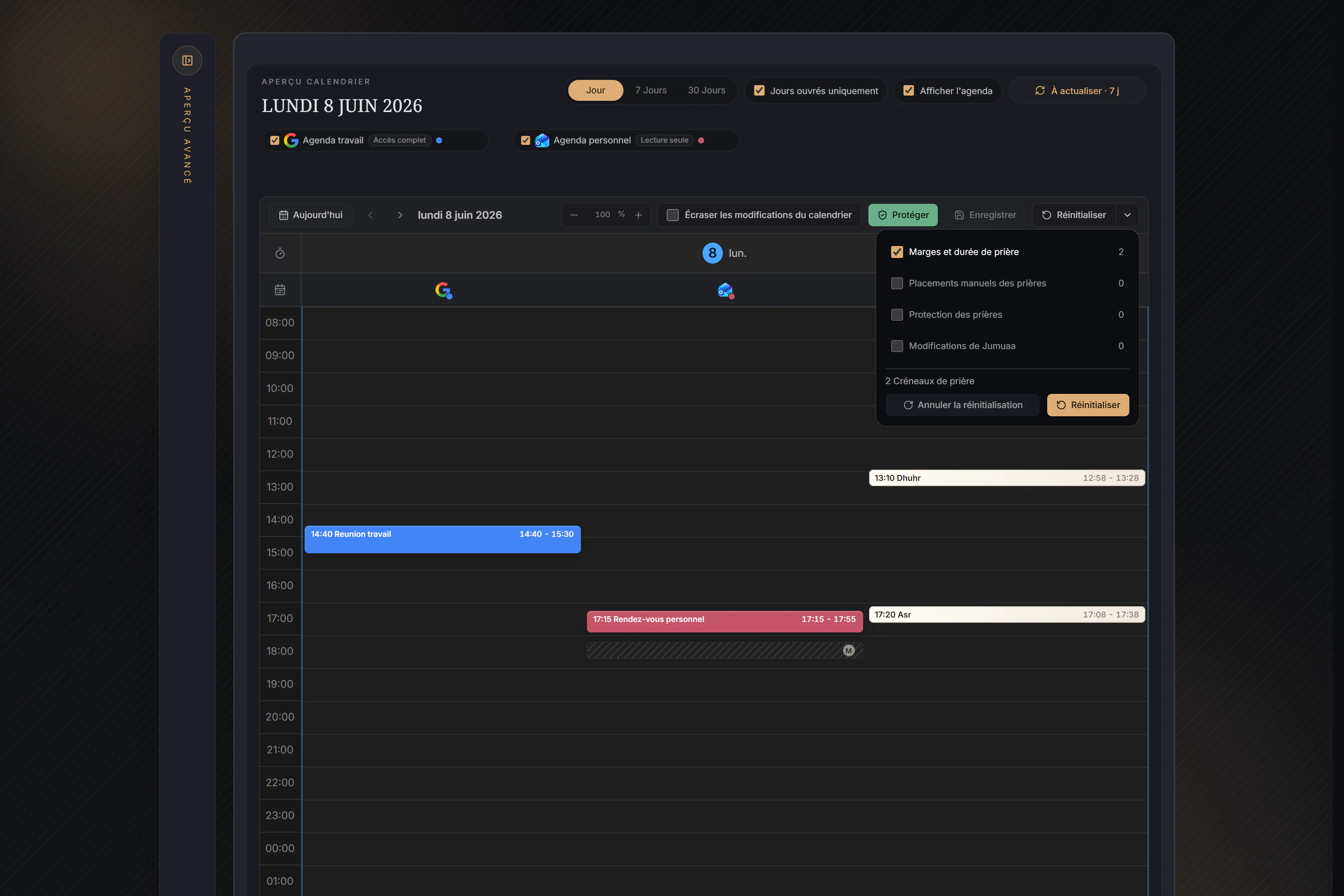Click the red color dot of Agenda personnel

[701, 141]
